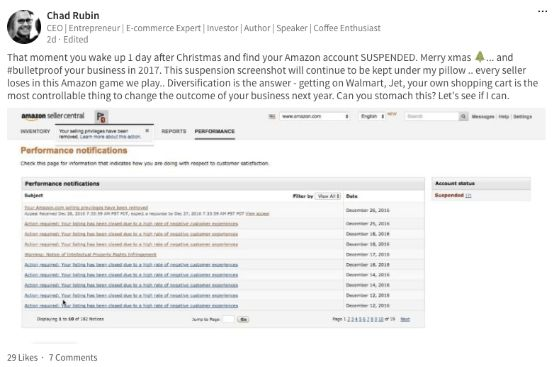The height and width of the screenshot is (367, 554).
Task: Open the post options three-dot menu
Action: [x=542, y=12]
